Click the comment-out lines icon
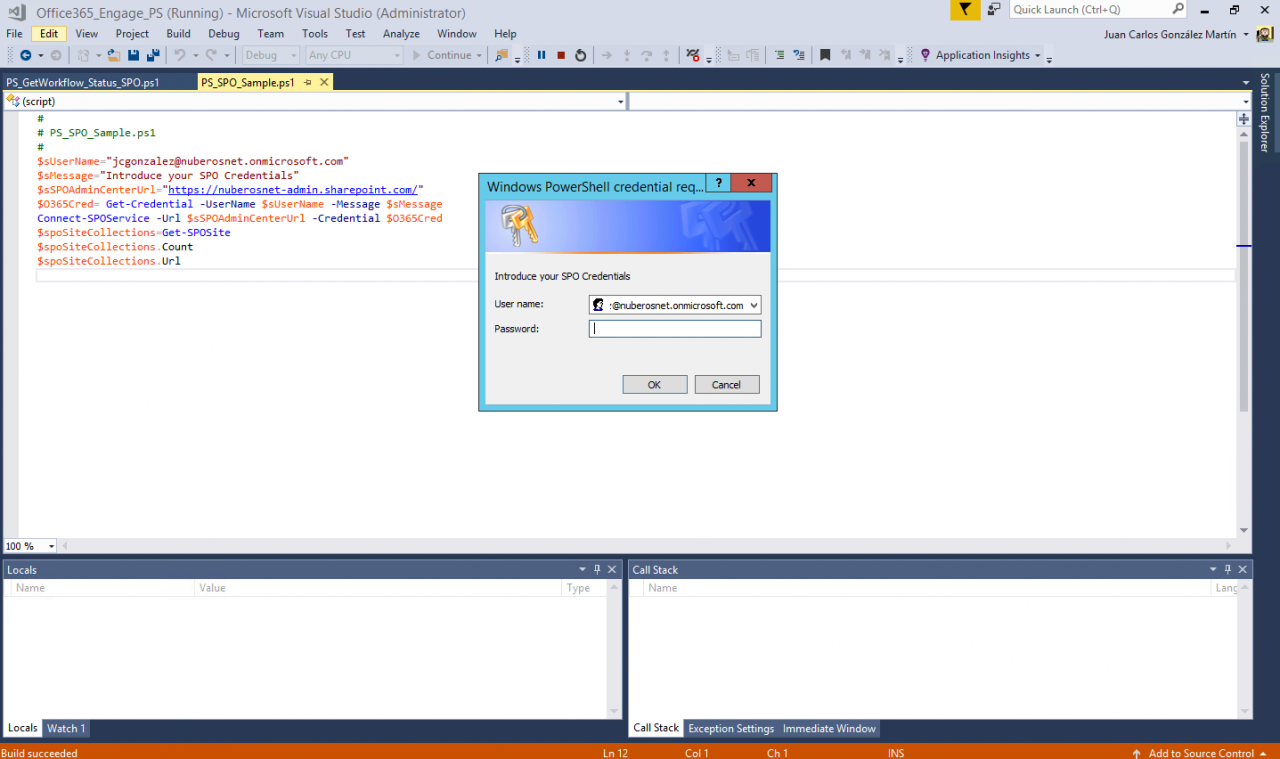Viewport: 1280px width, 759px height. click(x=780, y=55)
